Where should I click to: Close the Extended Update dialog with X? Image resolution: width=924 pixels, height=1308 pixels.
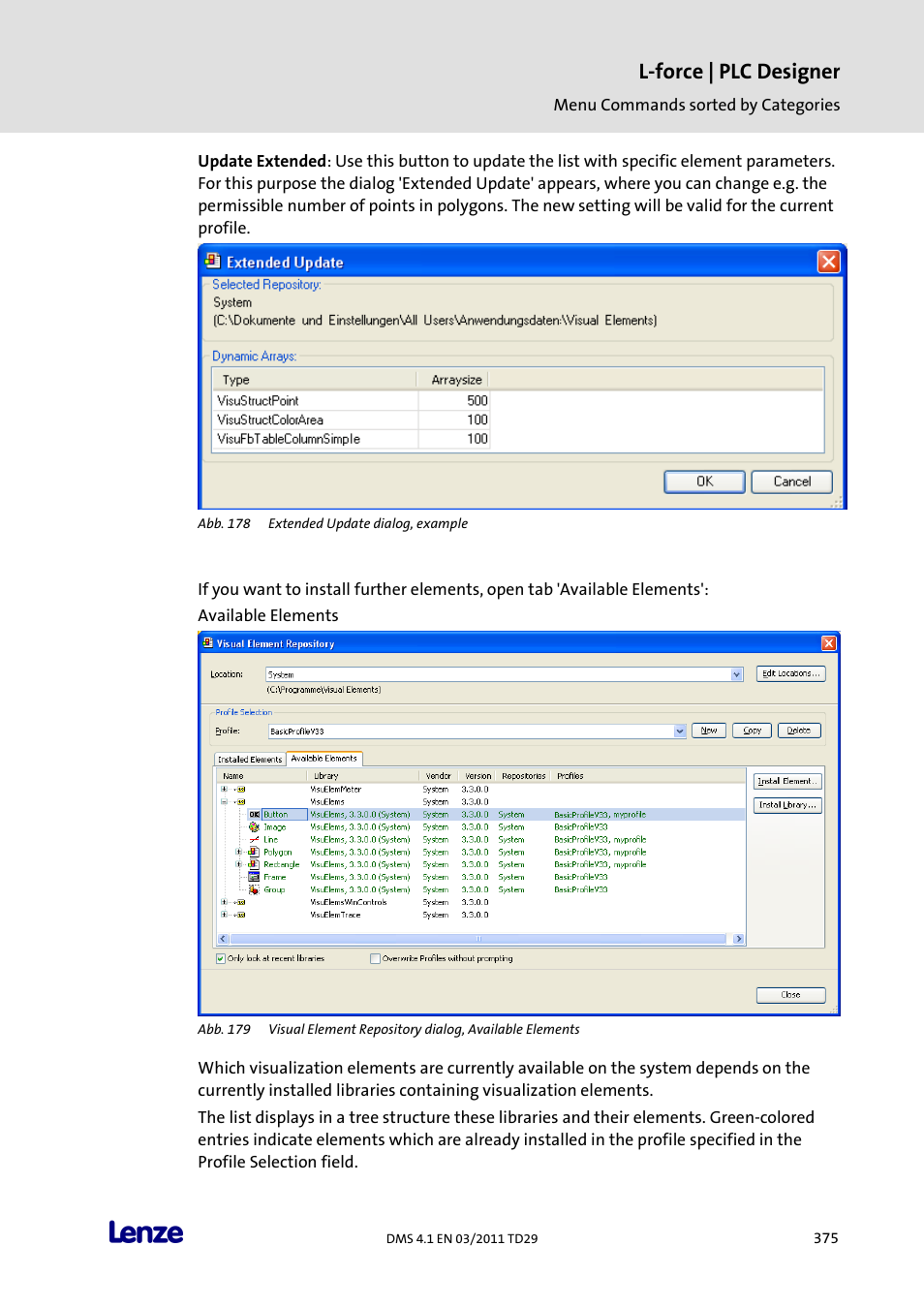point(828,262)
